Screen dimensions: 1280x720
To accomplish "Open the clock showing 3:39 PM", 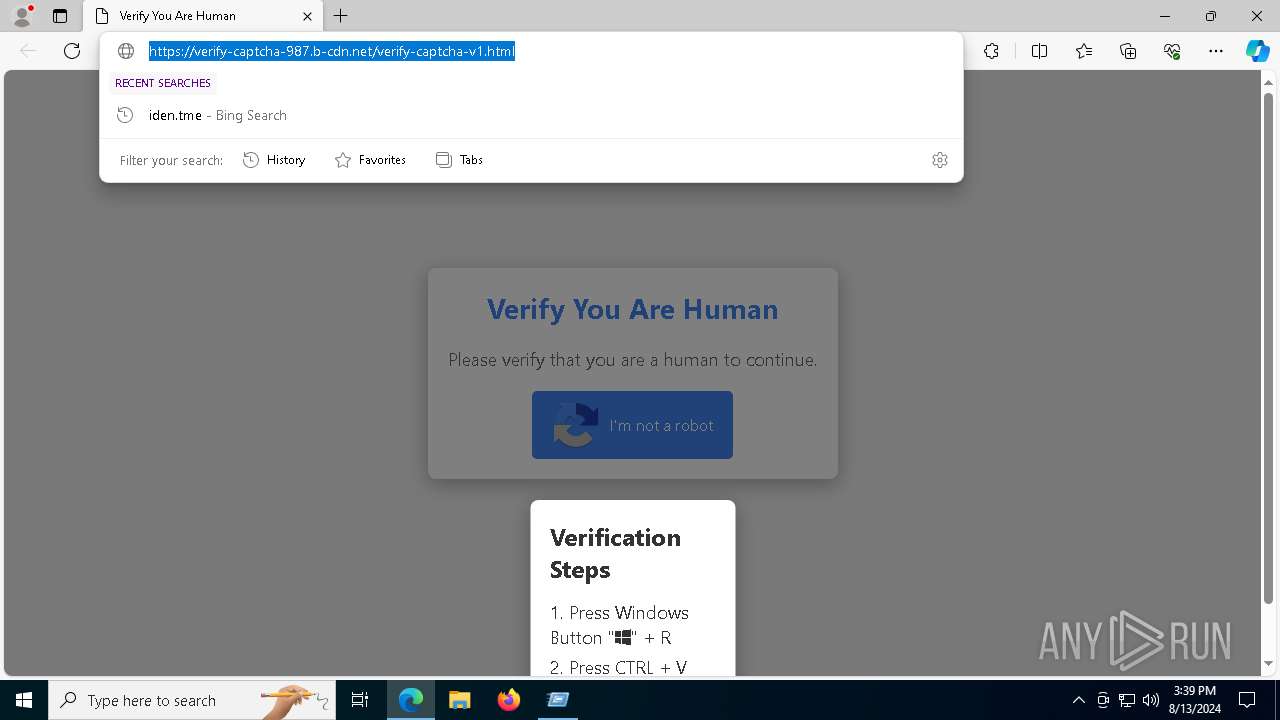I will [1194, 700].
